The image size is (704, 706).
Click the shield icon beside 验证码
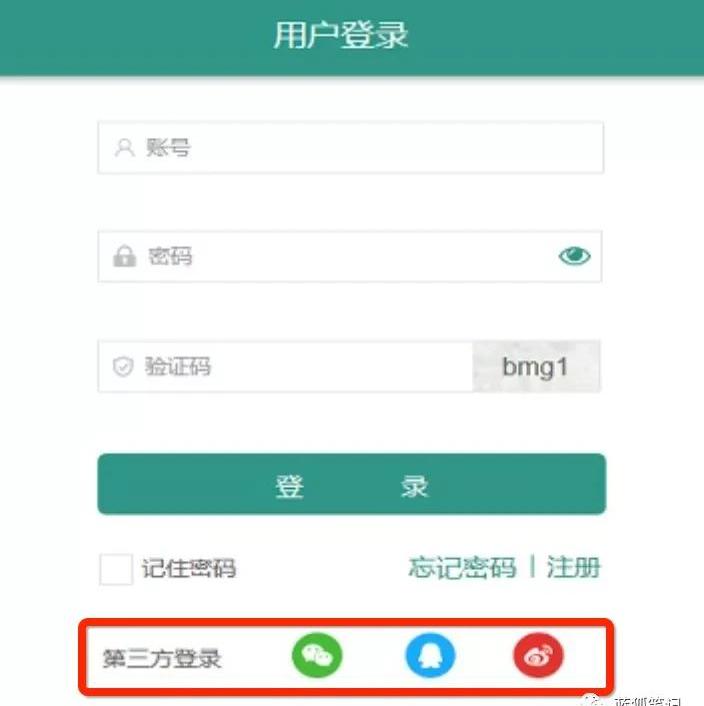click(x=123, y=366)
